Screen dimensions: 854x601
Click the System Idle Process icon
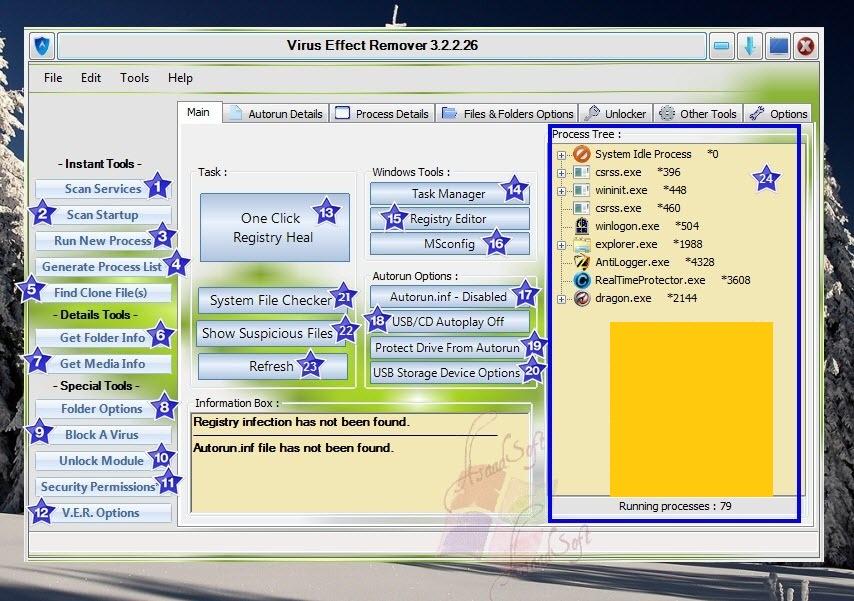tap(582, 154)
